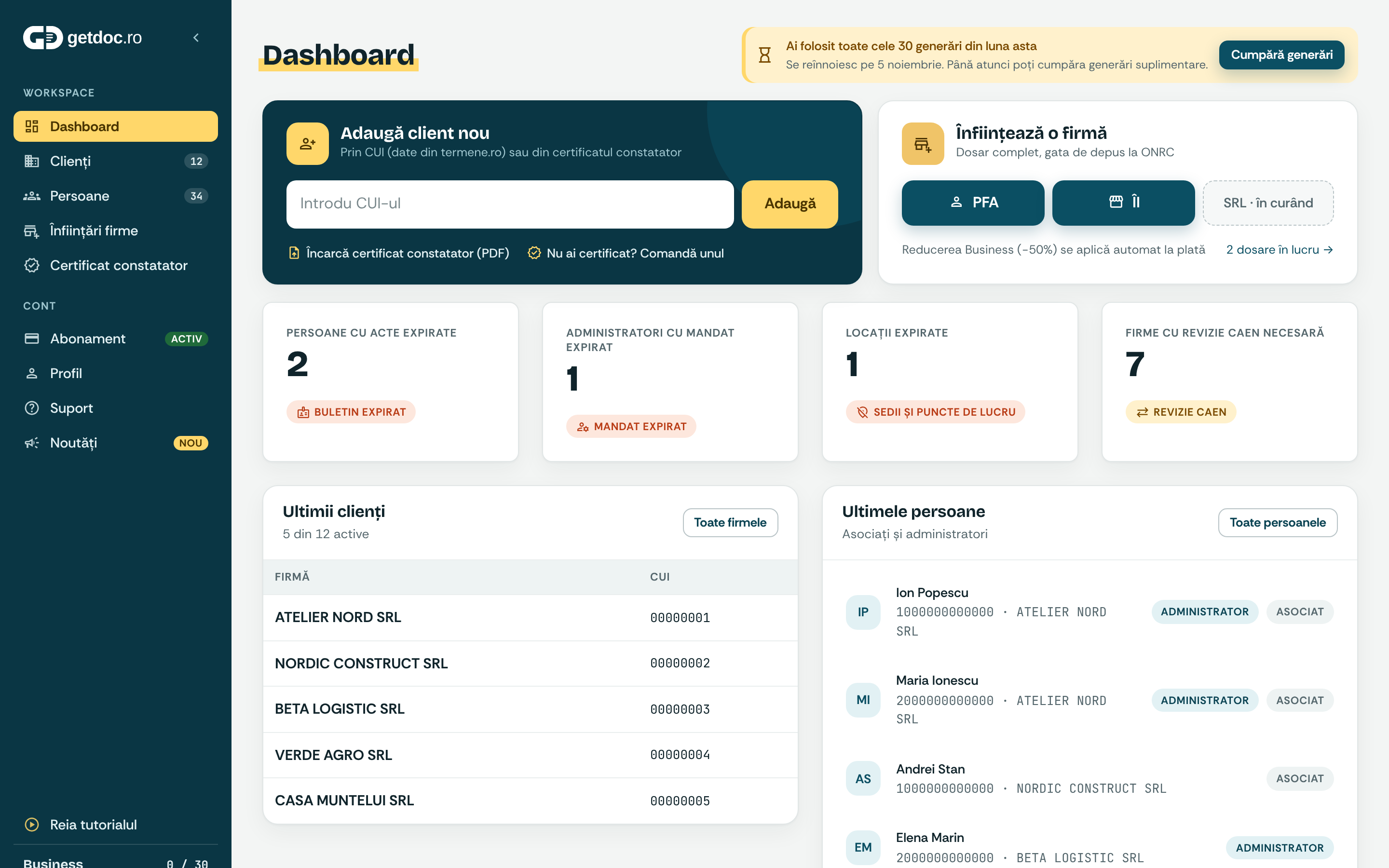Click Cumpără generări button
The width and height of the screenshot is (1389, 868).
coord(1281,55)
